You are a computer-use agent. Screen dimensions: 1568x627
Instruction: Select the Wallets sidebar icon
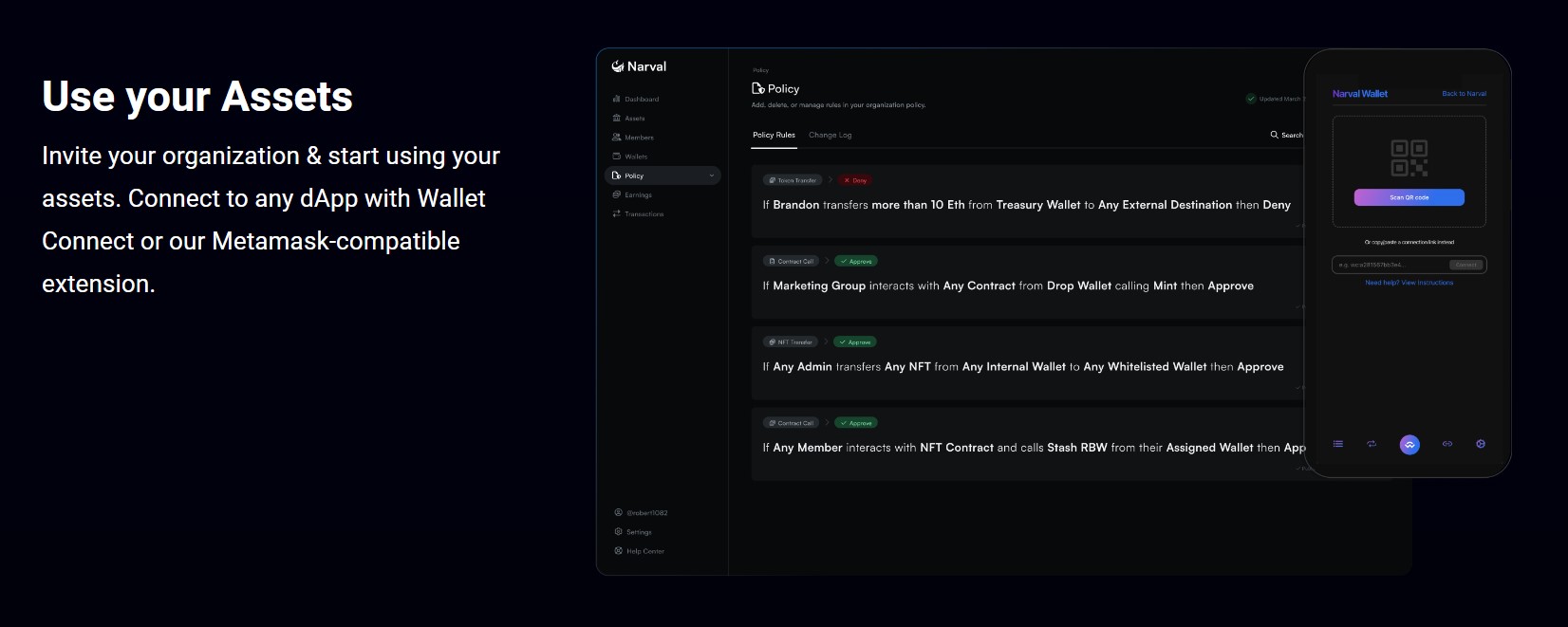[617, 157]
